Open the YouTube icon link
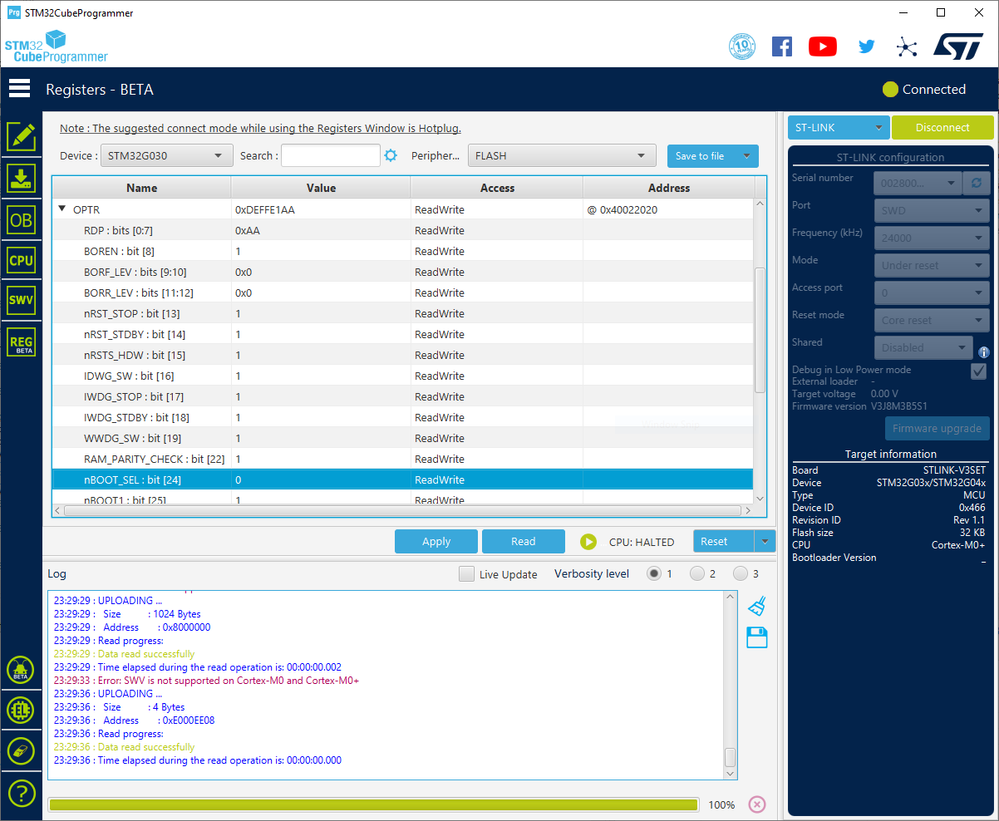Viewport: 999px width, 821px height. coord(823,46)
